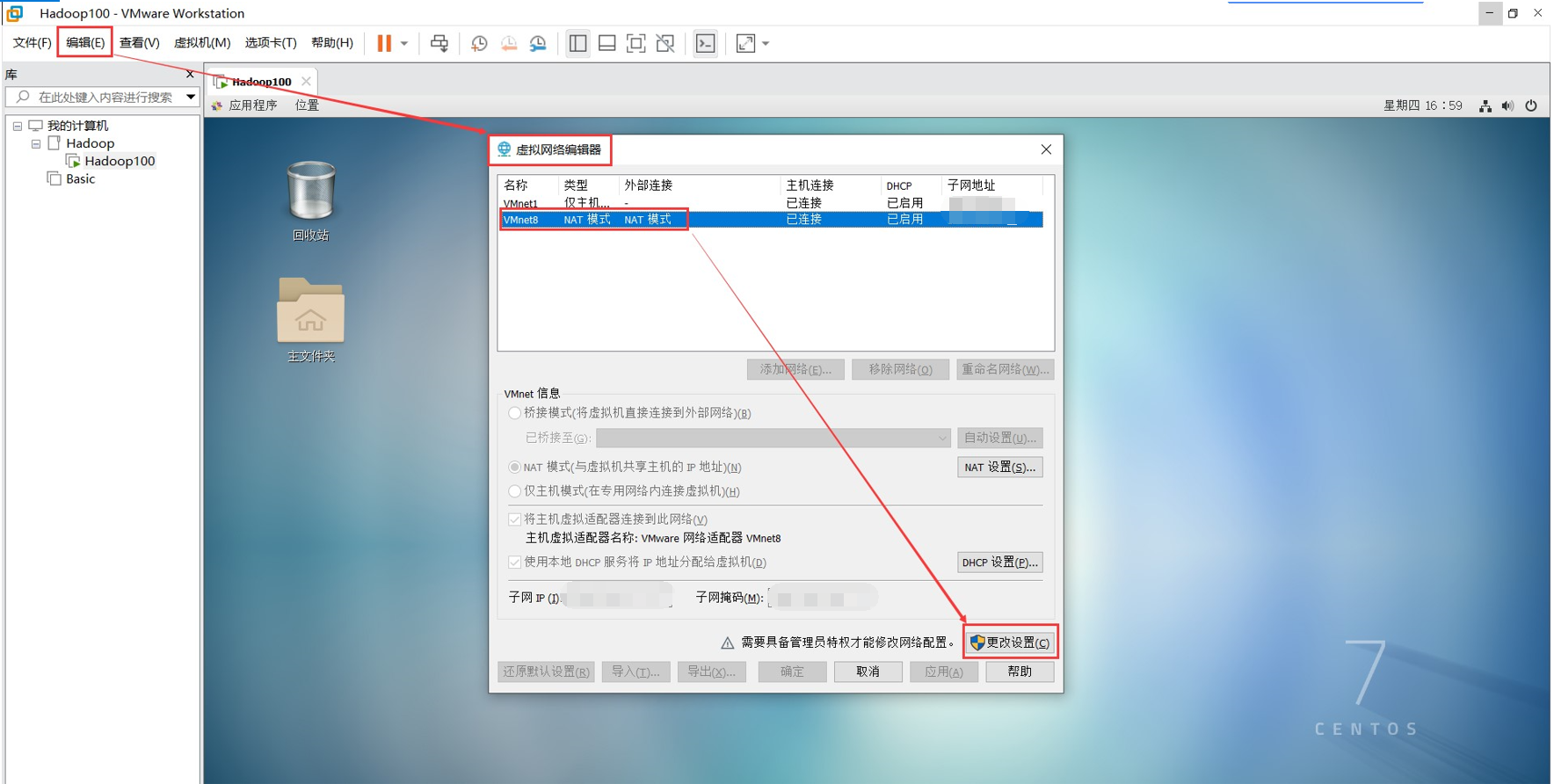
Task: Open the stretch display dropdown arrow
Action: 766,43
